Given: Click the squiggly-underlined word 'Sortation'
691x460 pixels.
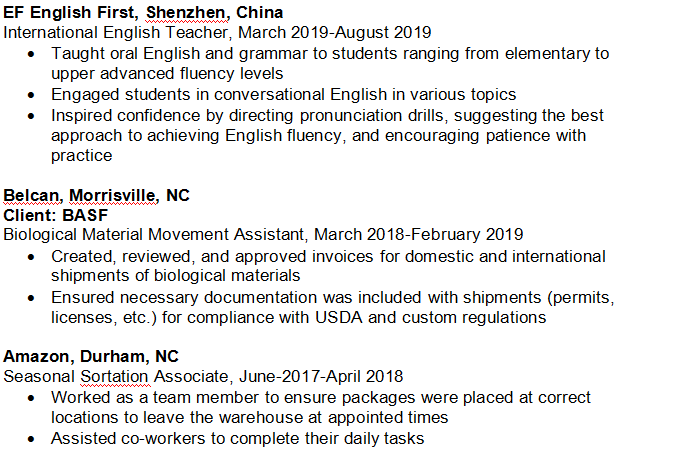Looking at the screenshot, I should [x=110, y=377].
